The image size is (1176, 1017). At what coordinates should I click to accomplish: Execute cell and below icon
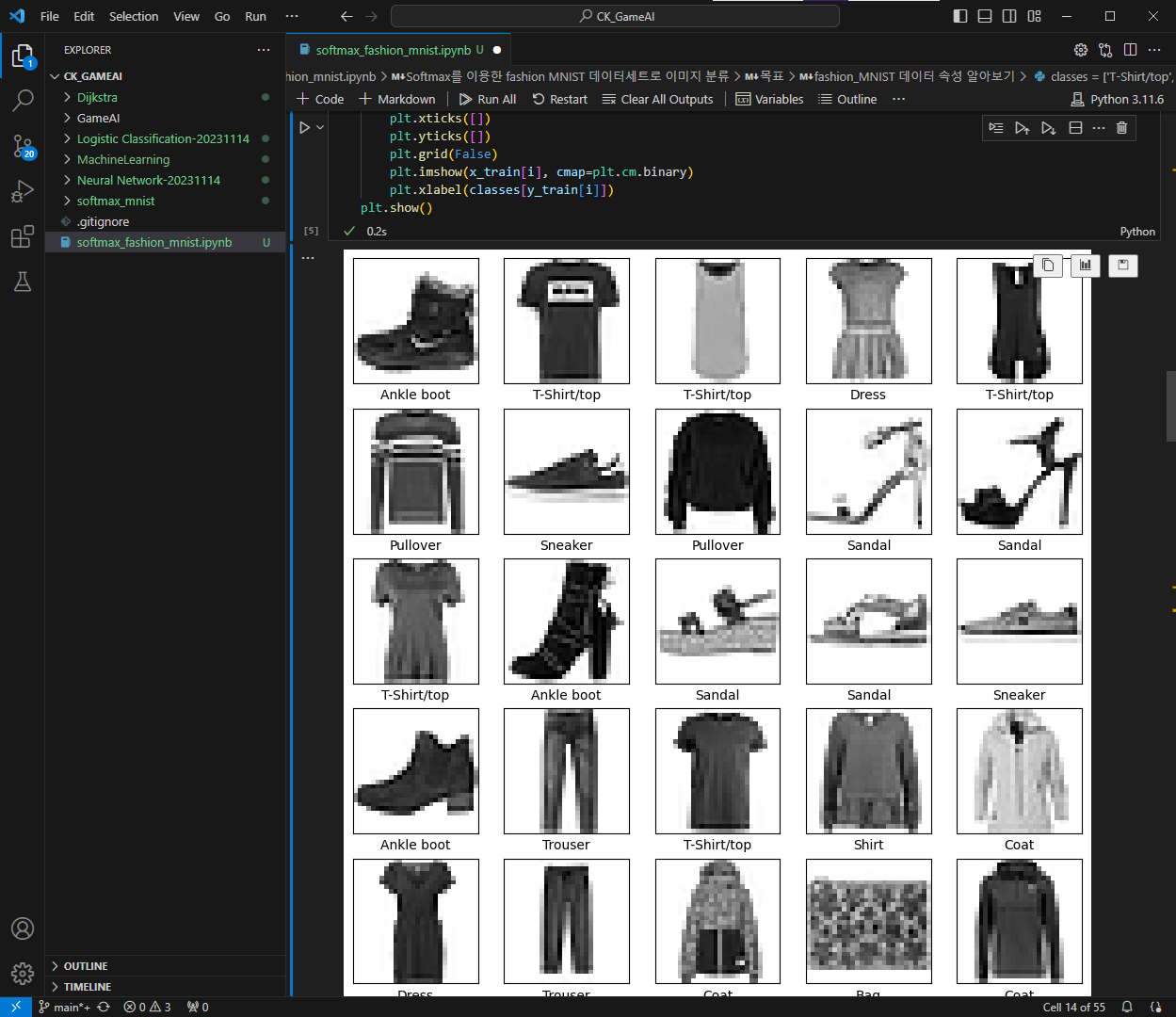(x=1048, y=128)
